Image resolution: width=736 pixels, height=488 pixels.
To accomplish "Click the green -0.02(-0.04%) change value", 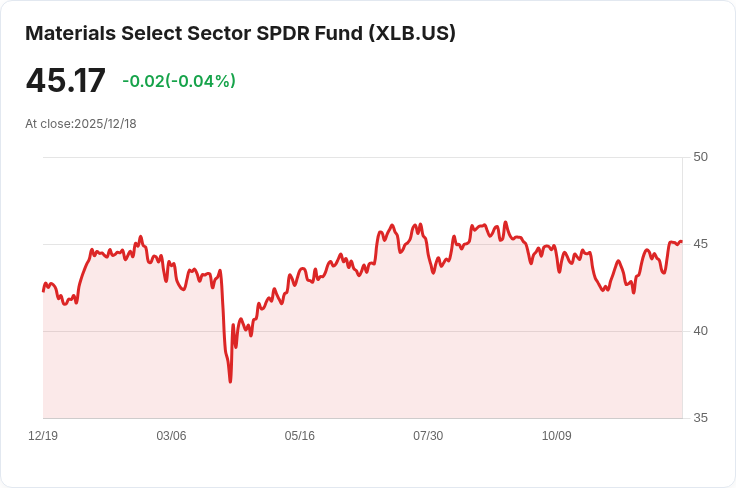I will [179, 81].
